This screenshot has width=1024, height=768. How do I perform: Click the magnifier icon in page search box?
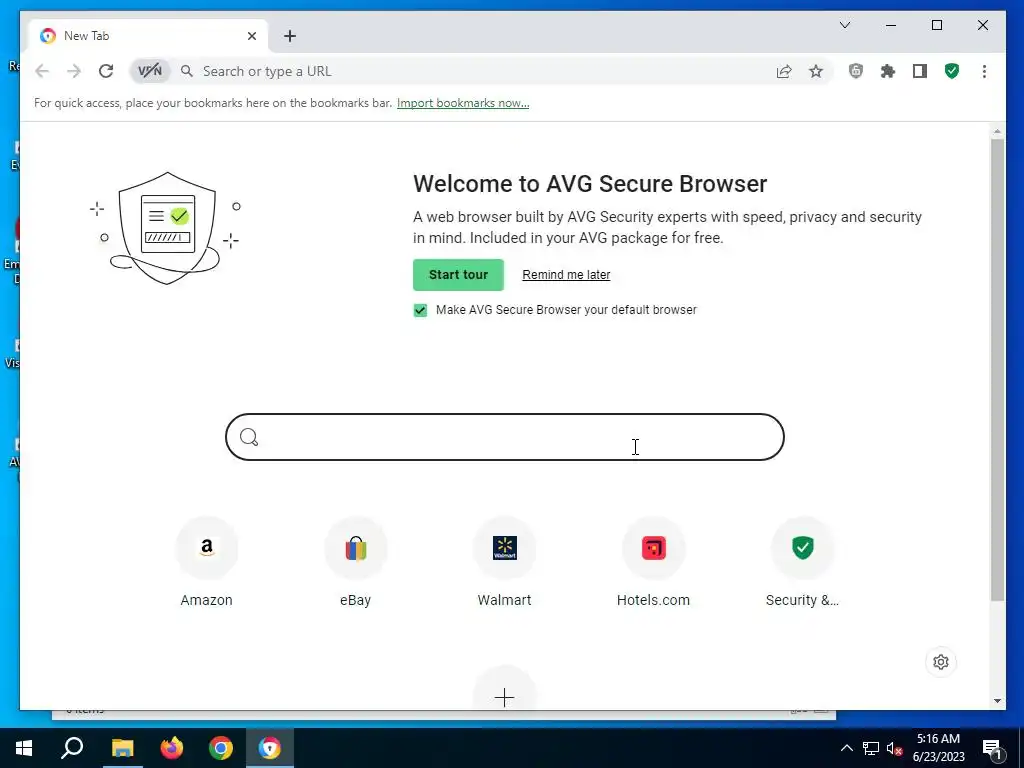(x=249, y=437)
